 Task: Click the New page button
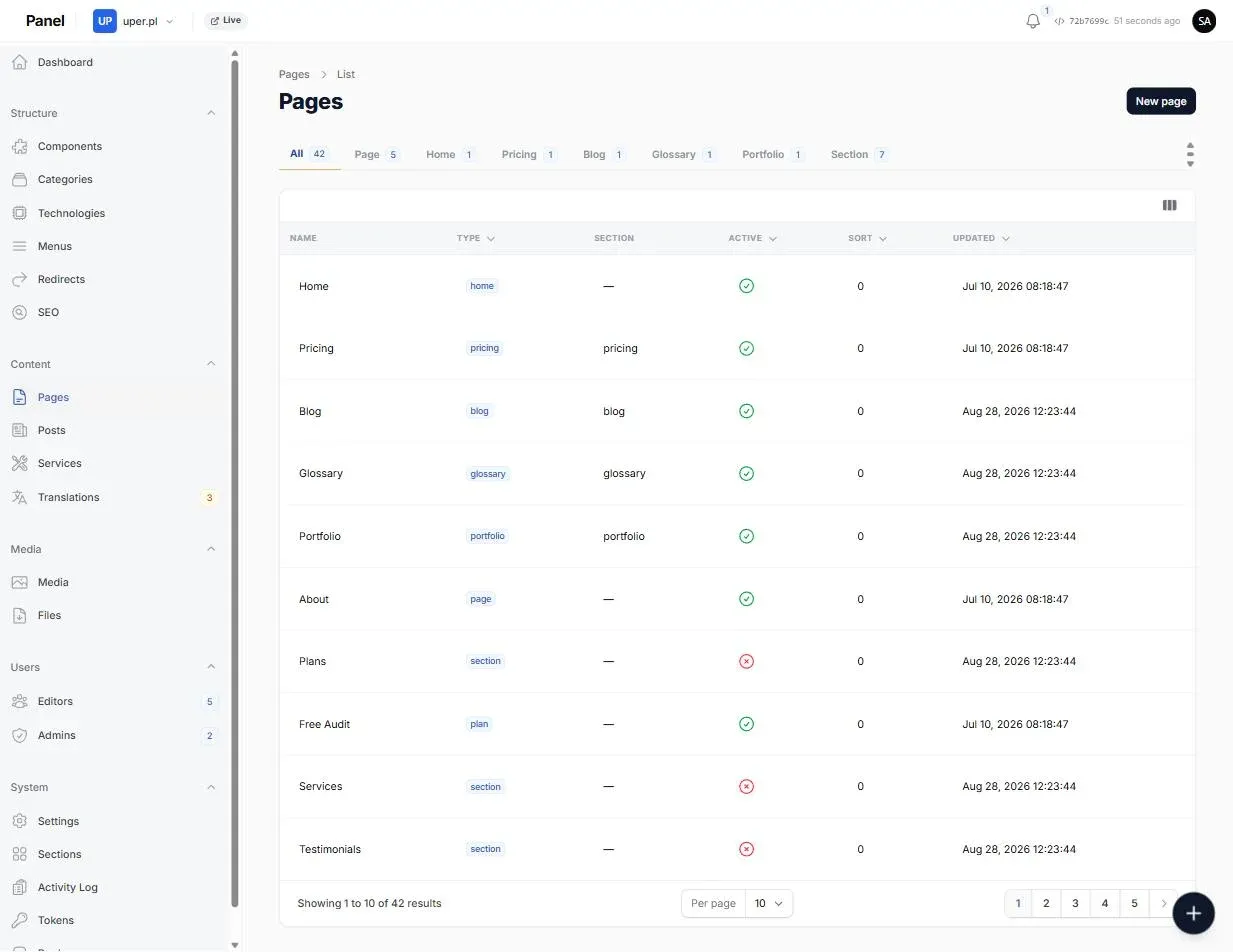tap(1161, 101)
